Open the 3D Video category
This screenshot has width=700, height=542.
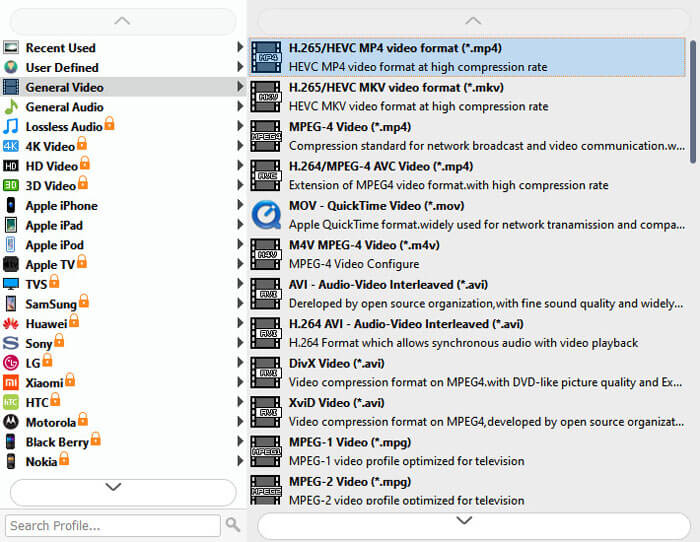123,185
